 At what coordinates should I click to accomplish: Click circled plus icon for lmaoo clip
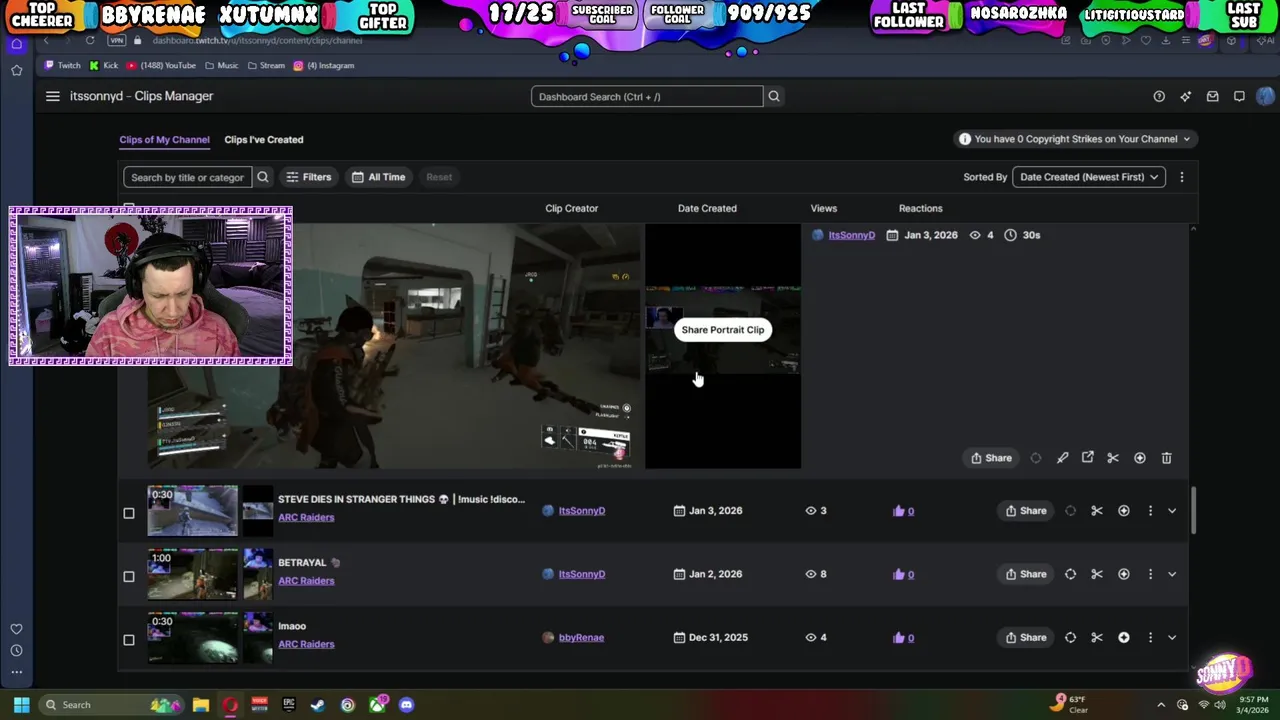point(1124,638)
